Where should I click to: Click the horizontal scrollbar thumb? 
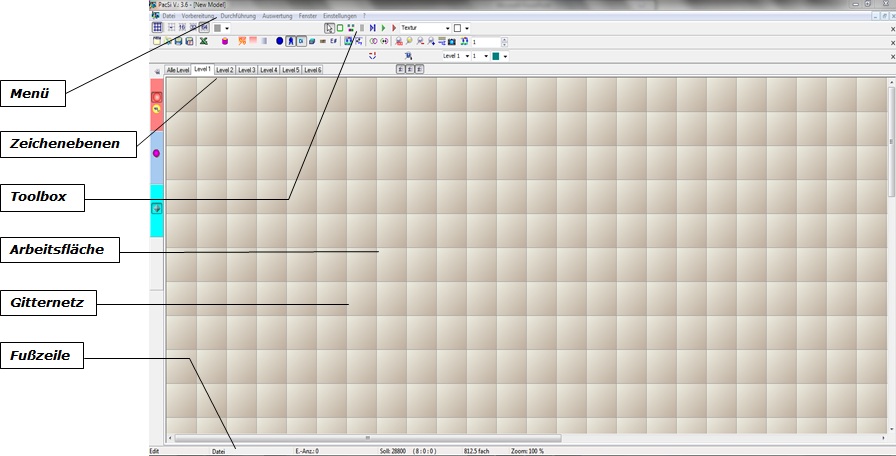pos(367,438)
